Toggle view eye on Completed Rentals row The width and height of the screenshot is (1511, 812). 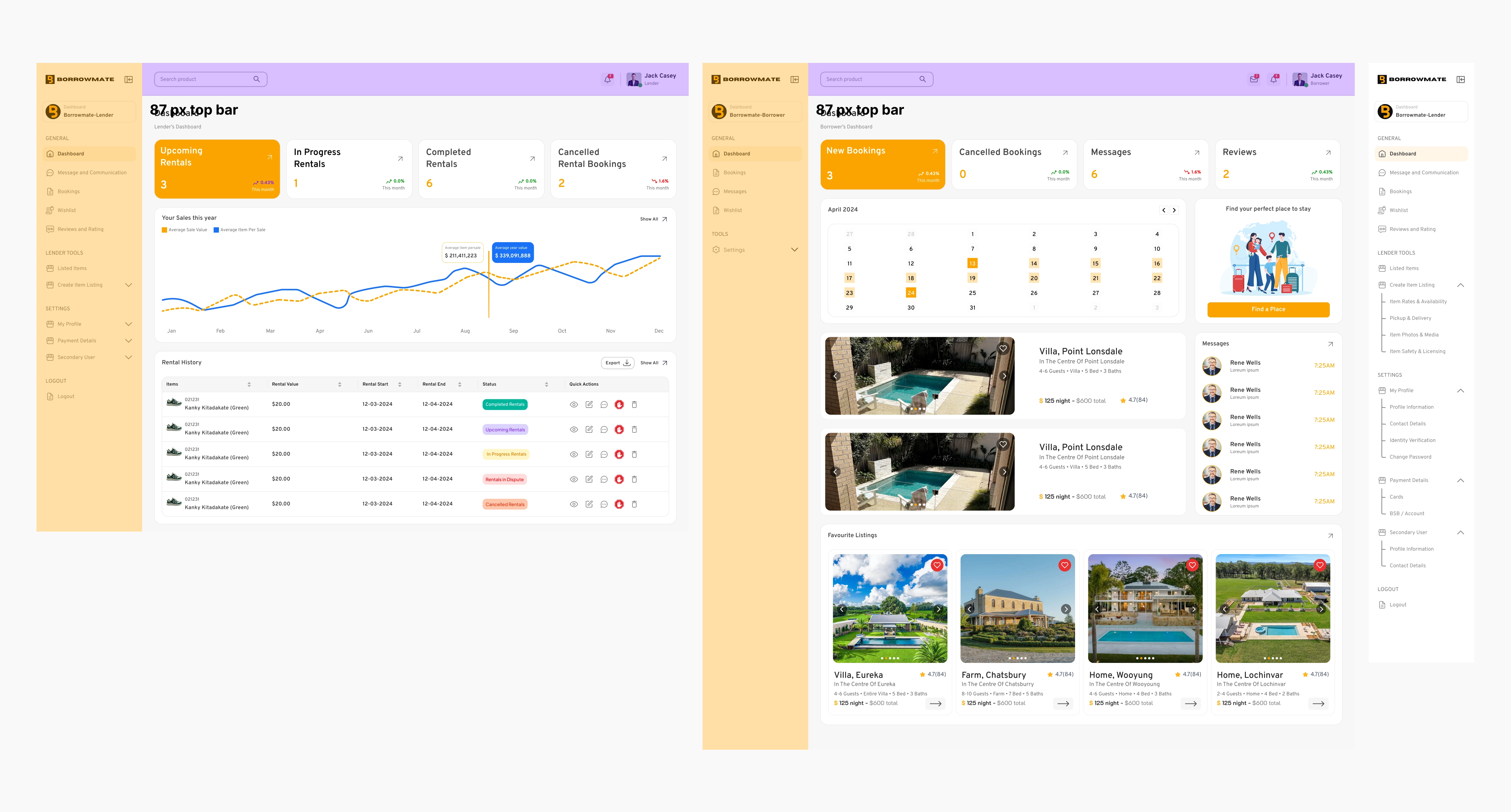pos(574,404)
